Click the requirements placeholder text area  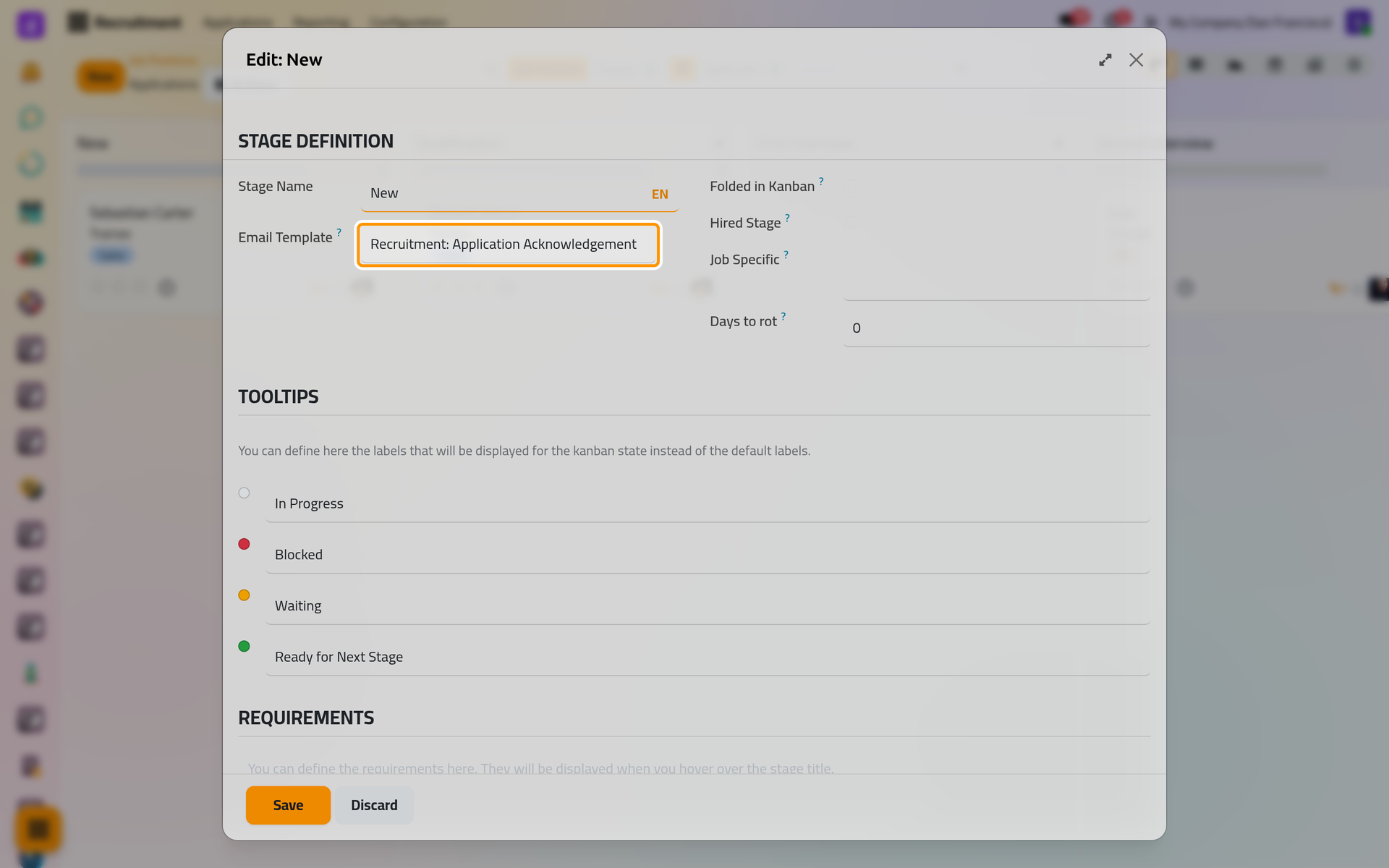tap(540, 768)
